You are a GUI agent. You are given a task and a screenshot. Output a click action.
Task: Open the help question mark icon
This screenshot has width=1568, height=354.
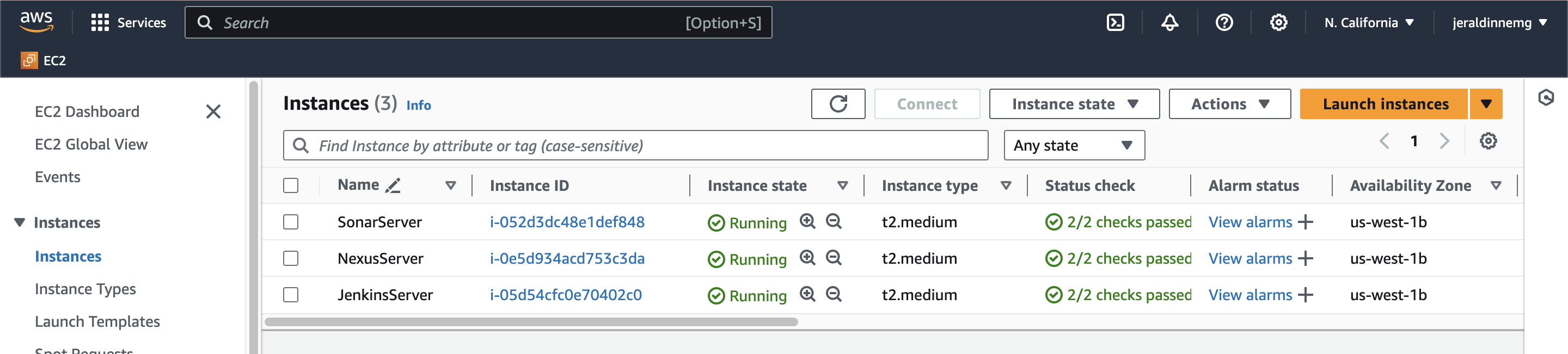[x=1223, y=22]
